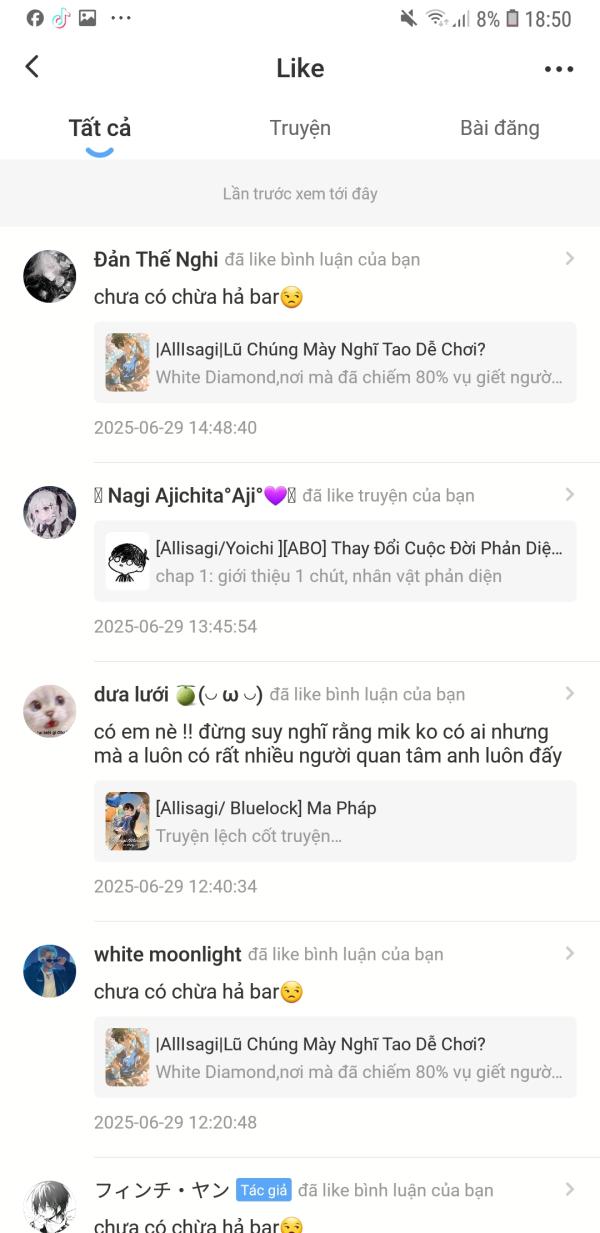Viewport: 600px width, 1233px height.
Task: Expand the dưa lưới notification chevron
Action: click(570, 693)
